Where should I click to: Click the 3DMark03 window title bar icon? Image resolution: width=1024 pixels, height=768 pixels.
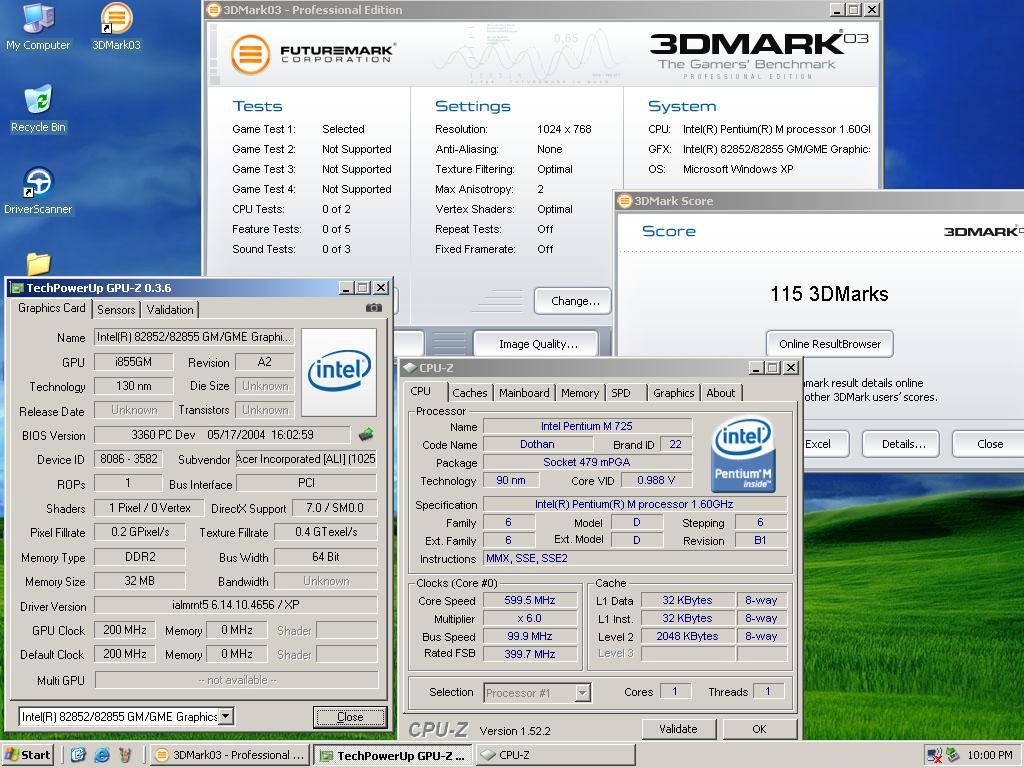pyautogui.click(x=213, y=10)
